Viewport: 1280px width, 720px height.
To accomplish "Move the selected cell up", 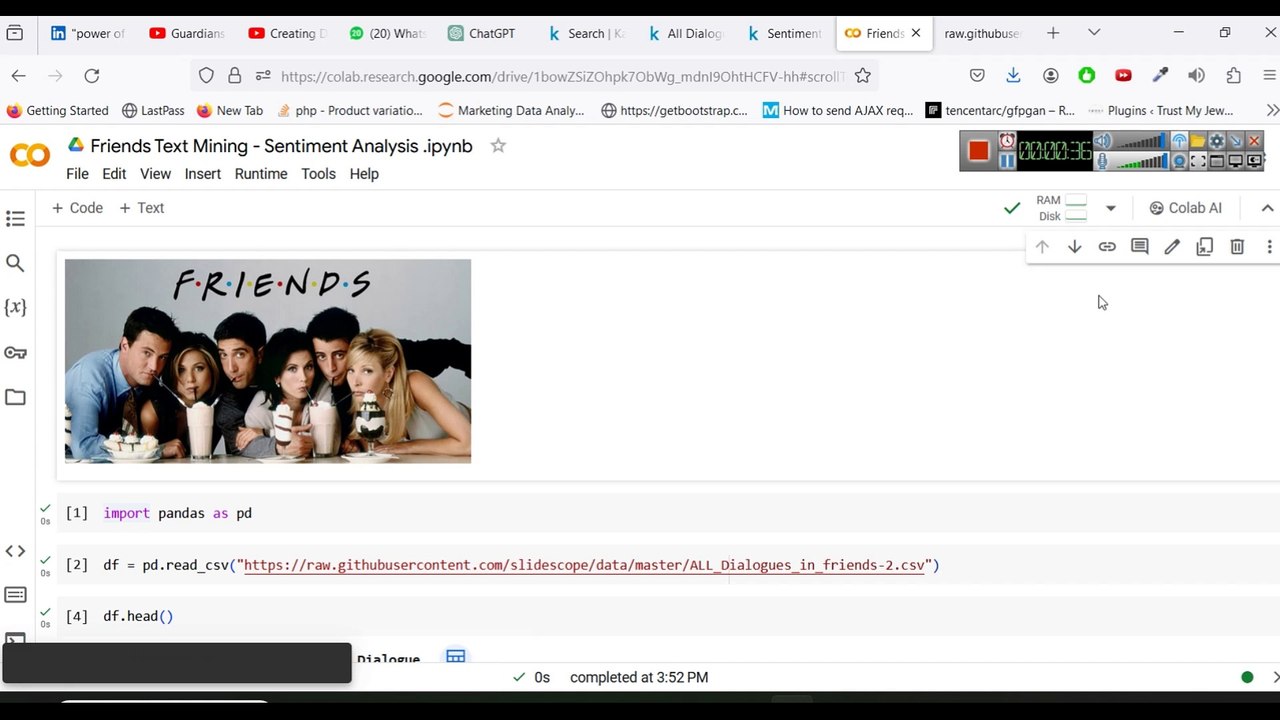I will point(1042,247).
